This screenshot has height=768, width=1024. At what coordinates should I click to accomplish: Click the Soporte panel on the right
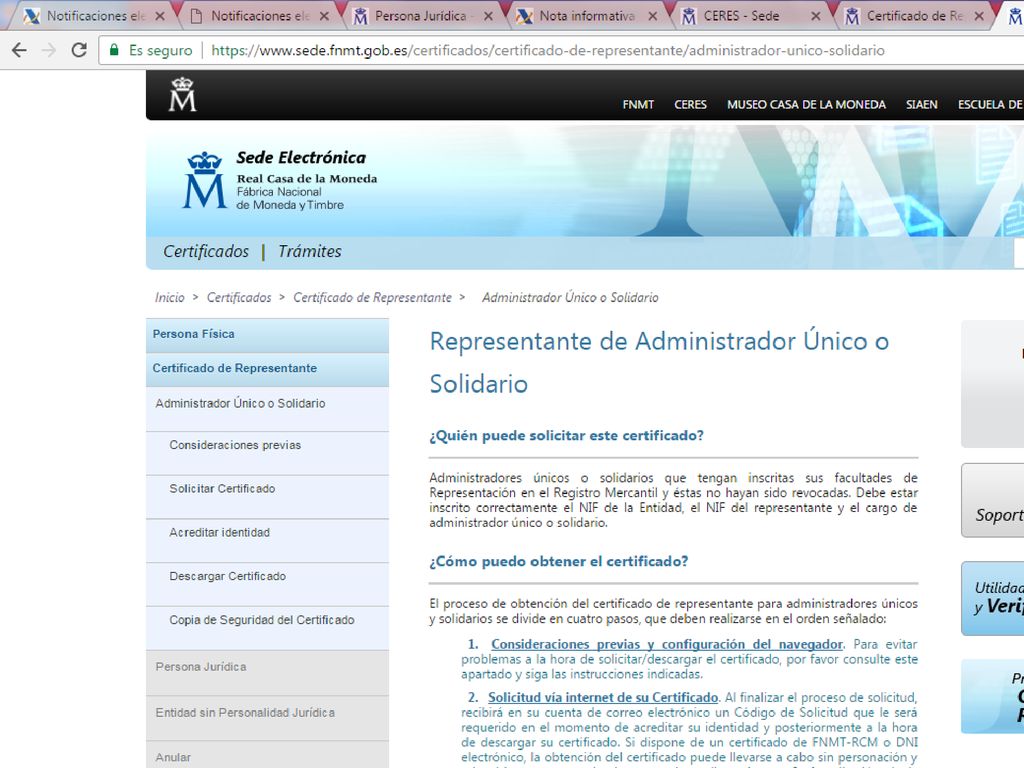tap(993, 501)
